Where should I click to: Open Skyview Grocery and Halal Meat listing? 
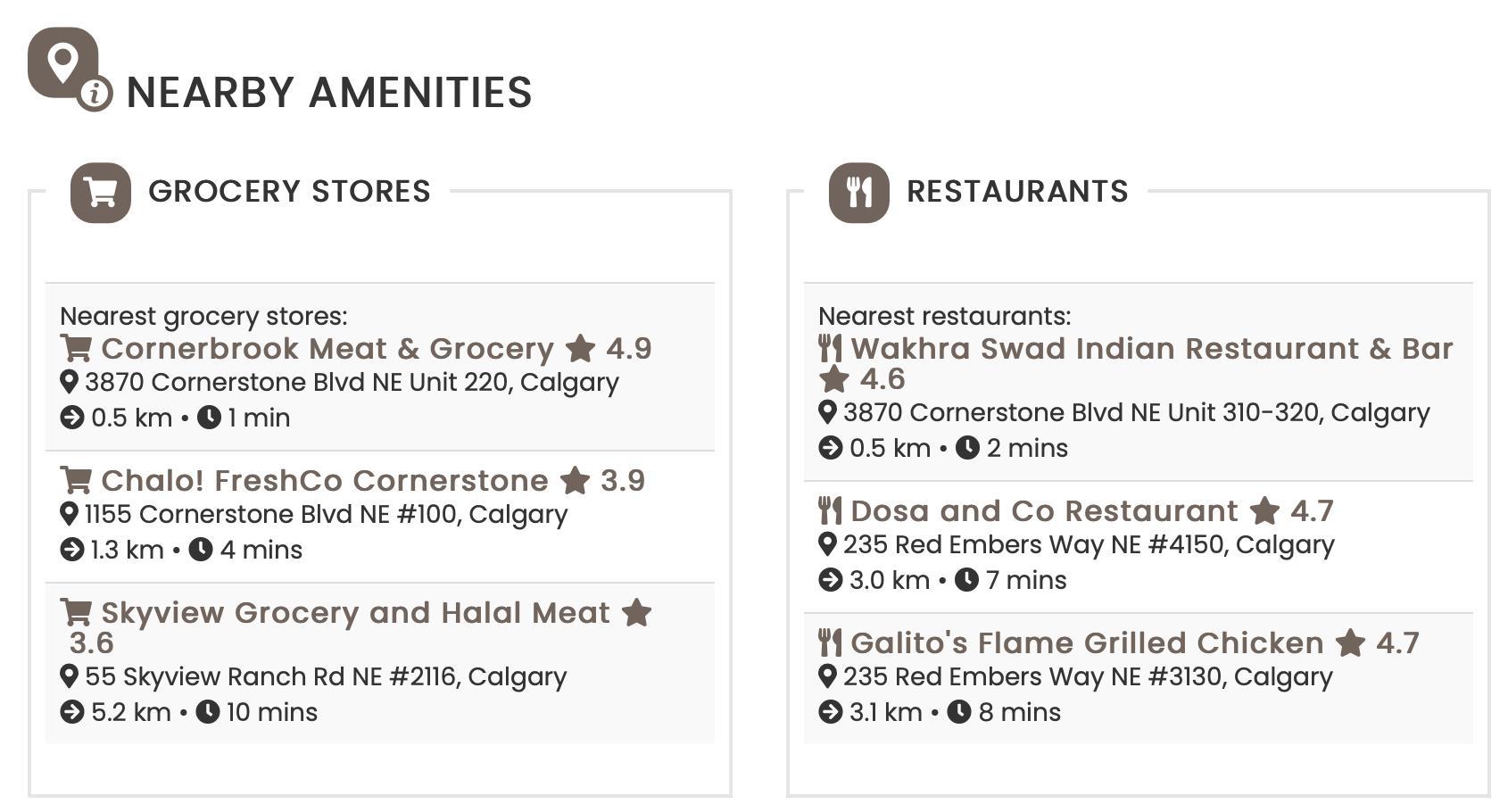pyautogui.click(x=355, y=613)
